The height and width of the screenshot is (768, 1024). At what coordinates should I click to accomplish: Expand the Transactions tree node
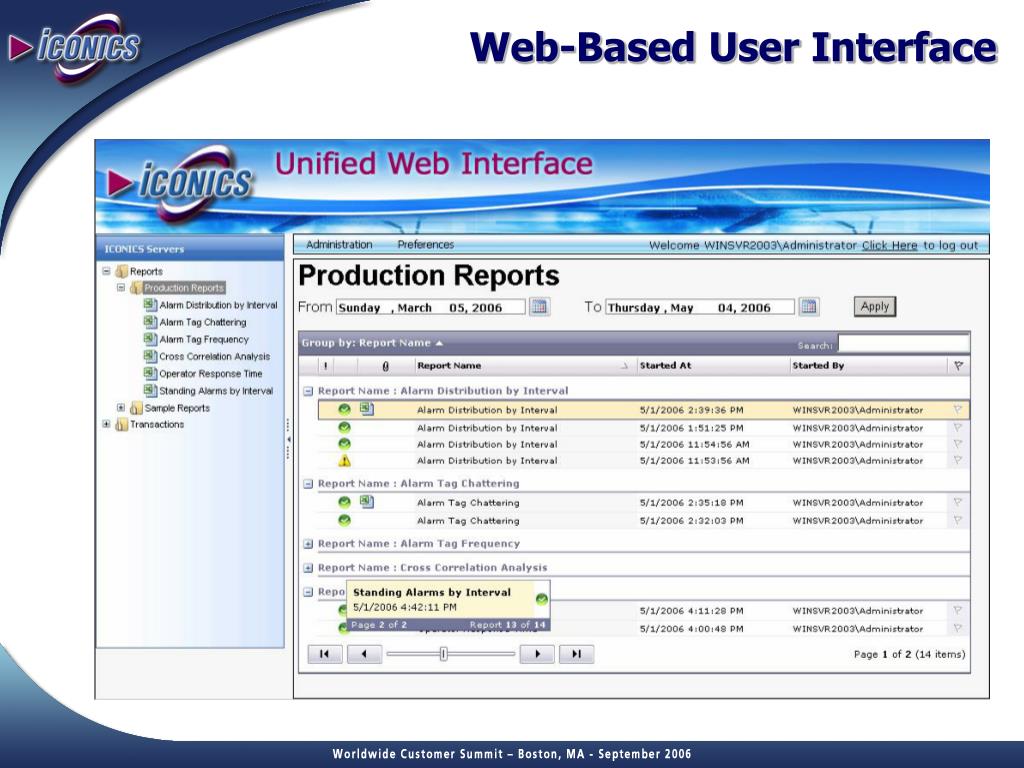pos(106,424)
